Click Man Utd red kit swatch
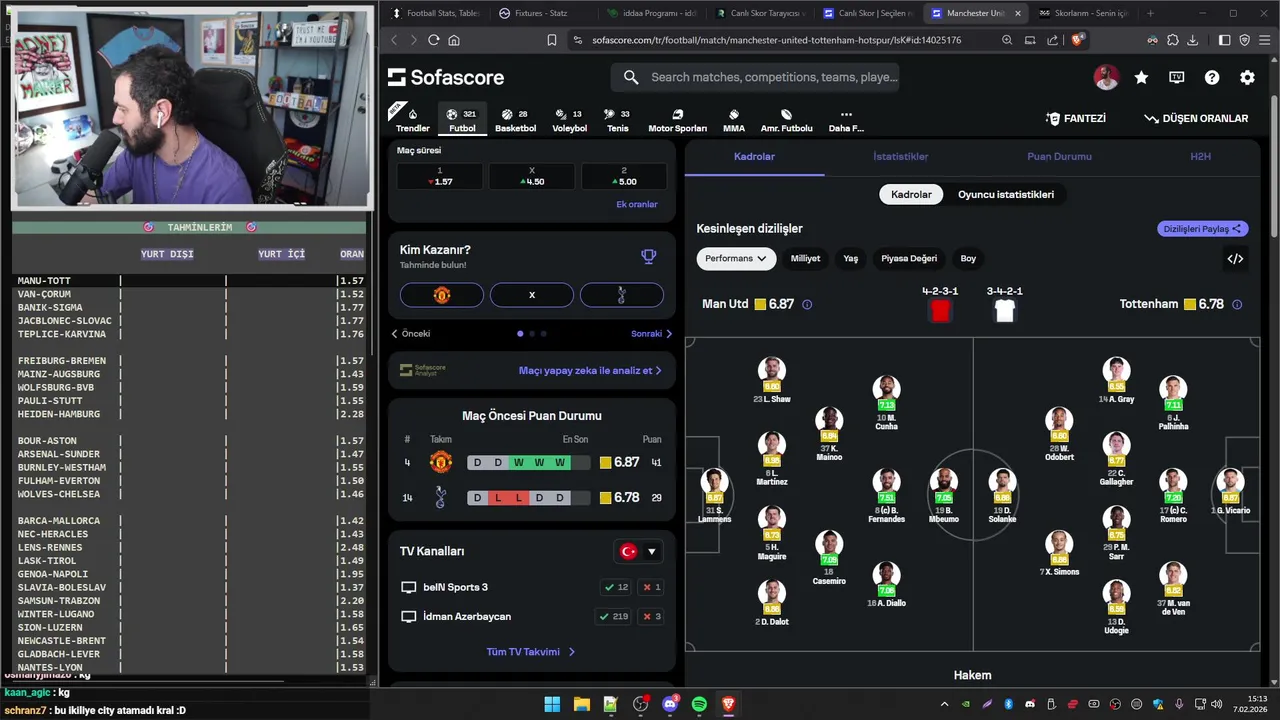The image size is (1280, 720). 940,311
